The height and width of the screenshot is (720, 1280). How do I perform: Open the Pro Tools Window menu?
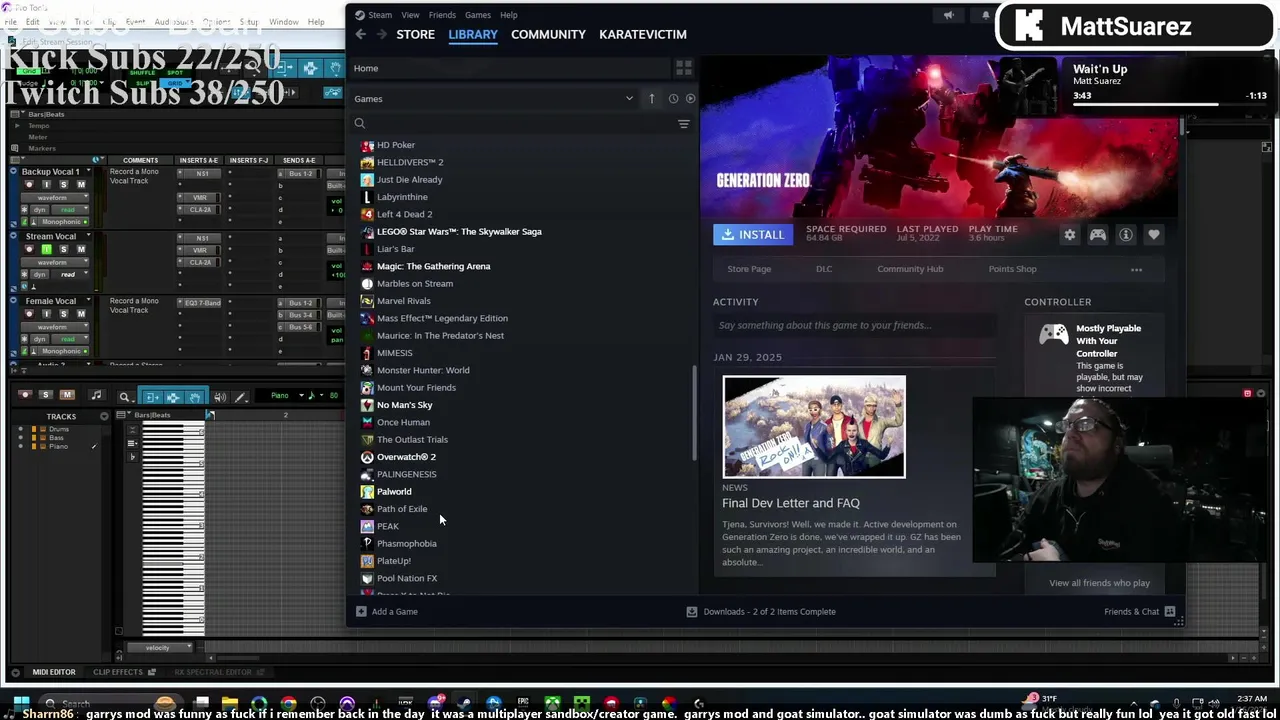[x=283, y=22]
